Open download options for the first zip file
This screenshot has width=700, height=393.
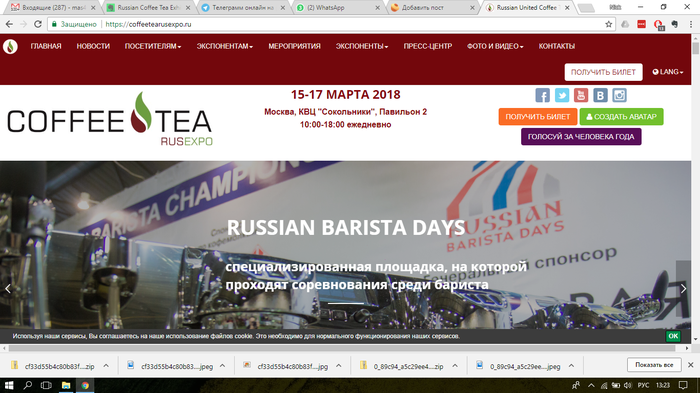tap(106, 366)
